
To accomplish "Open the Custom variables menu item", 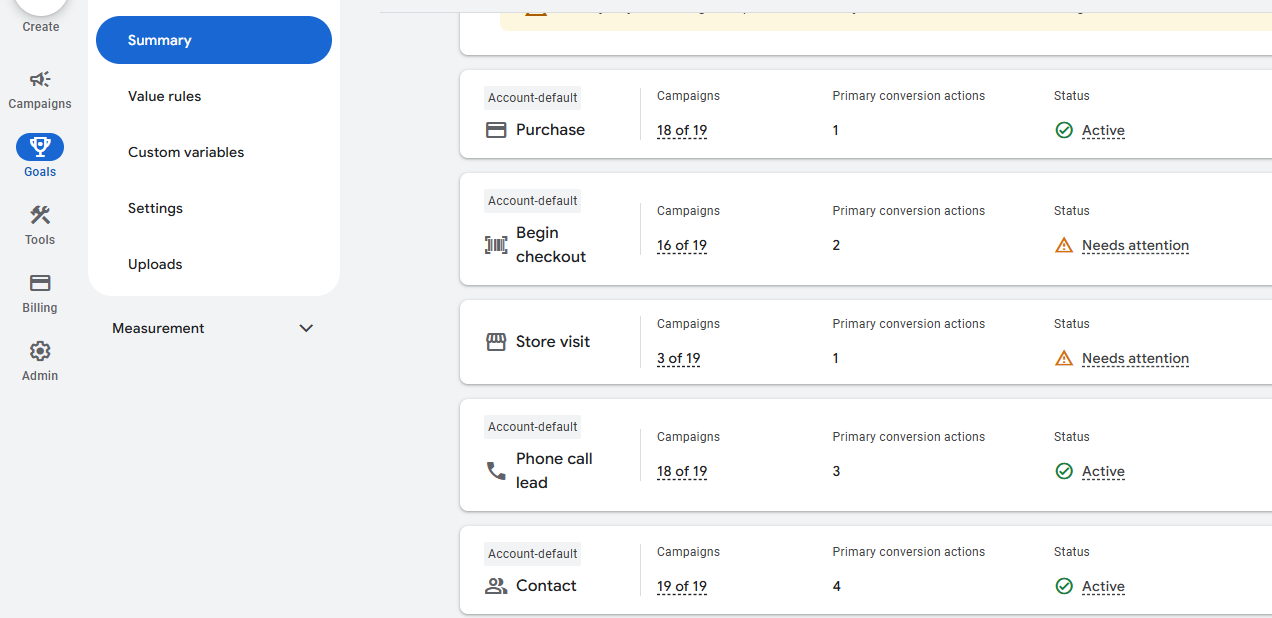I will 186,152.
